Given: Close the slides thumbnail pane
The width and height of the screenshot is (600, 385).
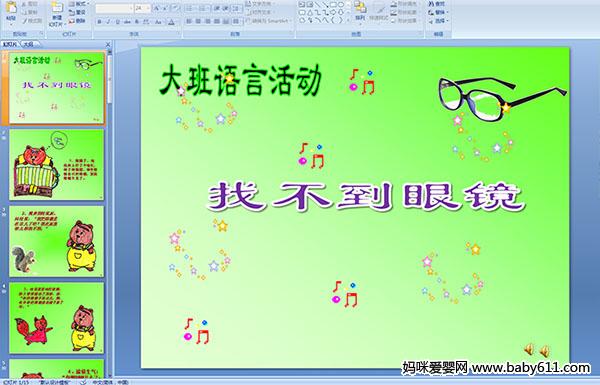Looking at the screenshot, I should [108, 44].
